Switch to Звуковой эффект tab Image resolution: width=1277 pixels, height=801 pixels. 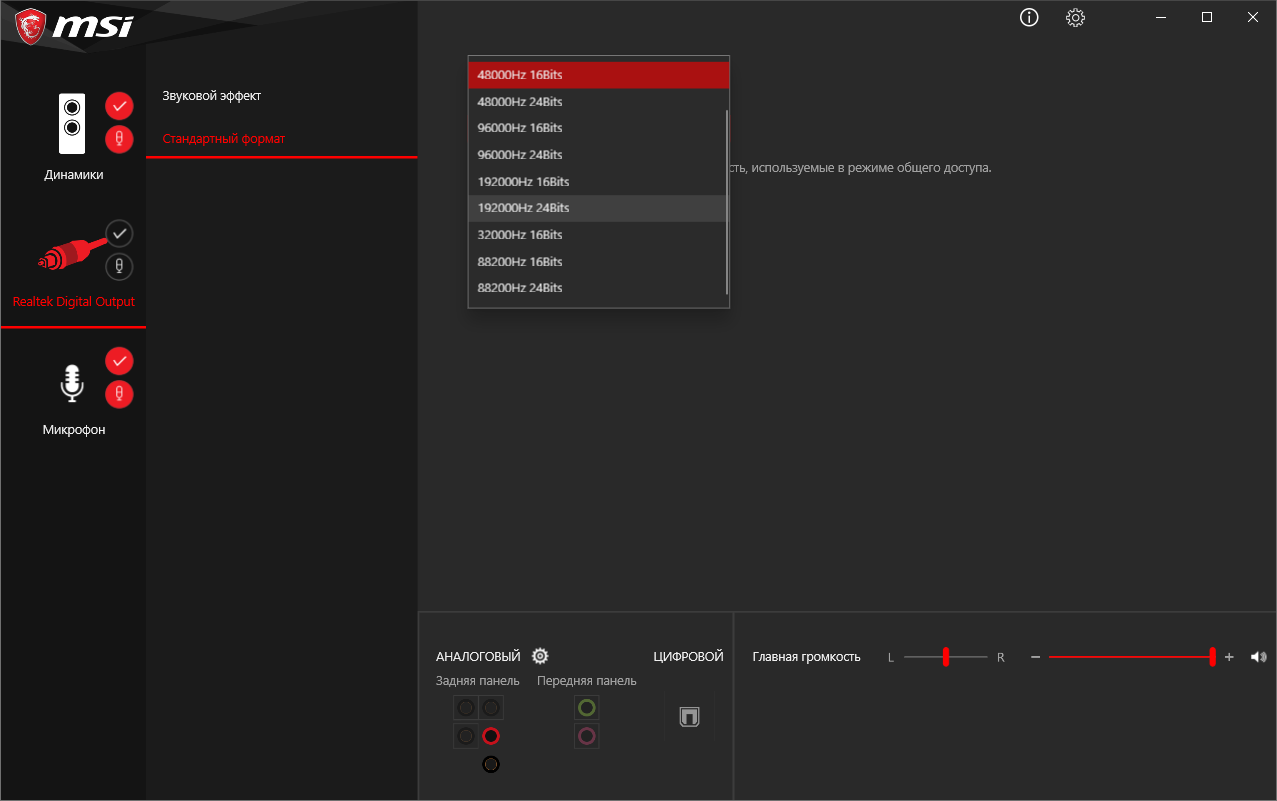(211, 96)
